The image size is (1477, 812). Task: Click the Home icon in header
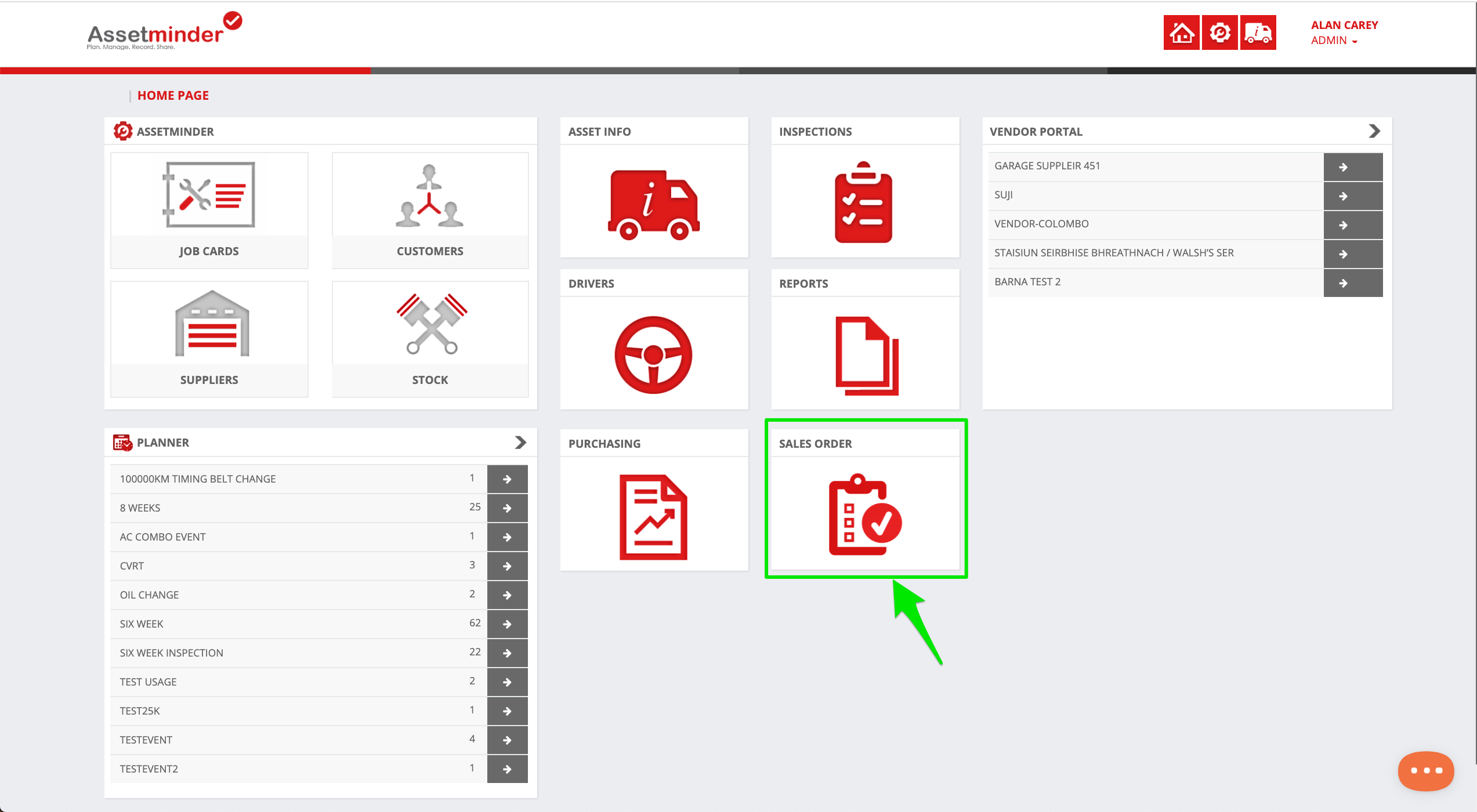point(1181,32)
